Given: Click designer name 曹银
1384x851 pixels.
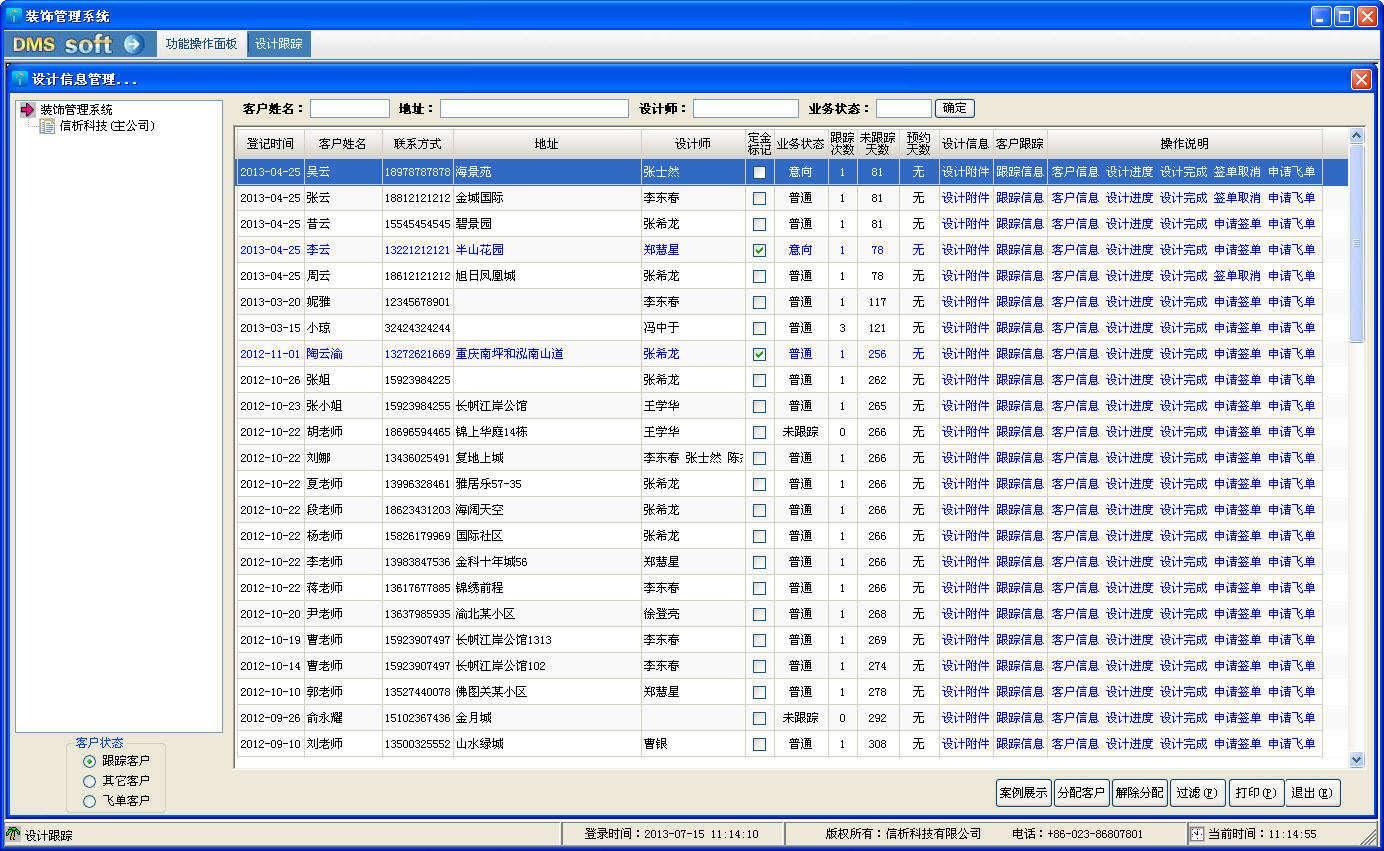Looking at the screenshot, I should (x=655, y=744).
